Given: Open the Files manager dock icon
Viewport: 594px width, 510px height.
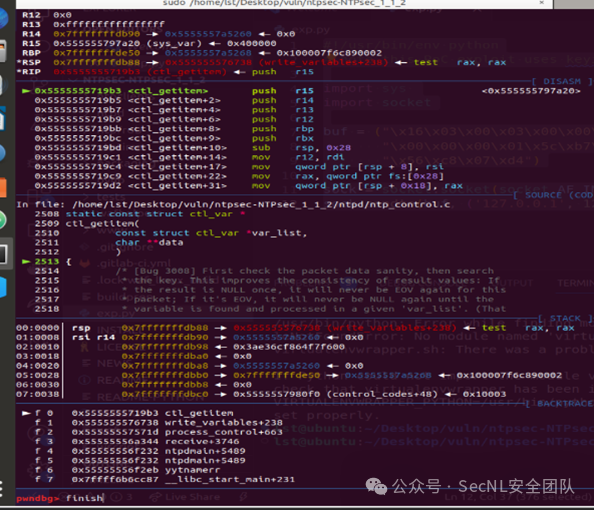Looking at the screenshot, I should point(3,50).
